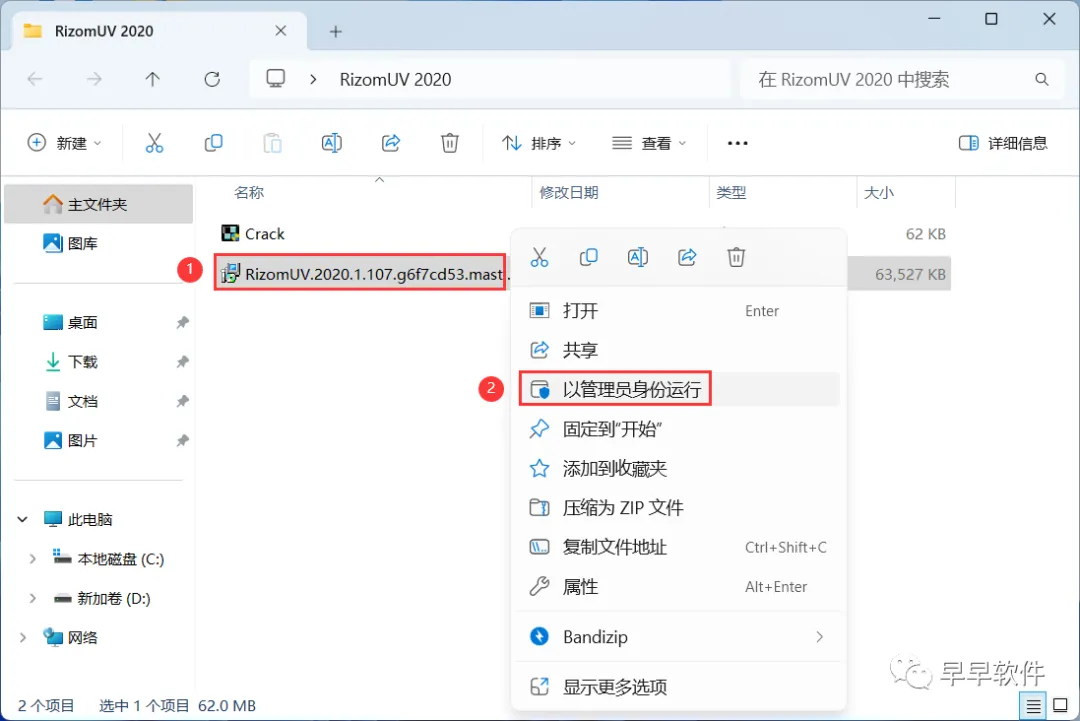The image size is (1080, 721).
Task: Open 桌面 in the sidebar
Action: 98,322
